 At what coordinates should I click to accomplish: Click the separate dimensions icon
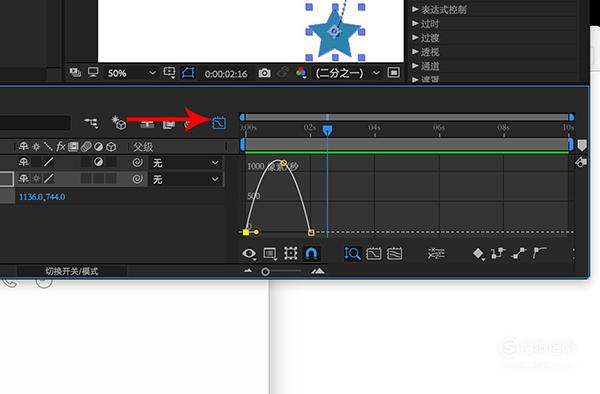[x=436, y=253]
